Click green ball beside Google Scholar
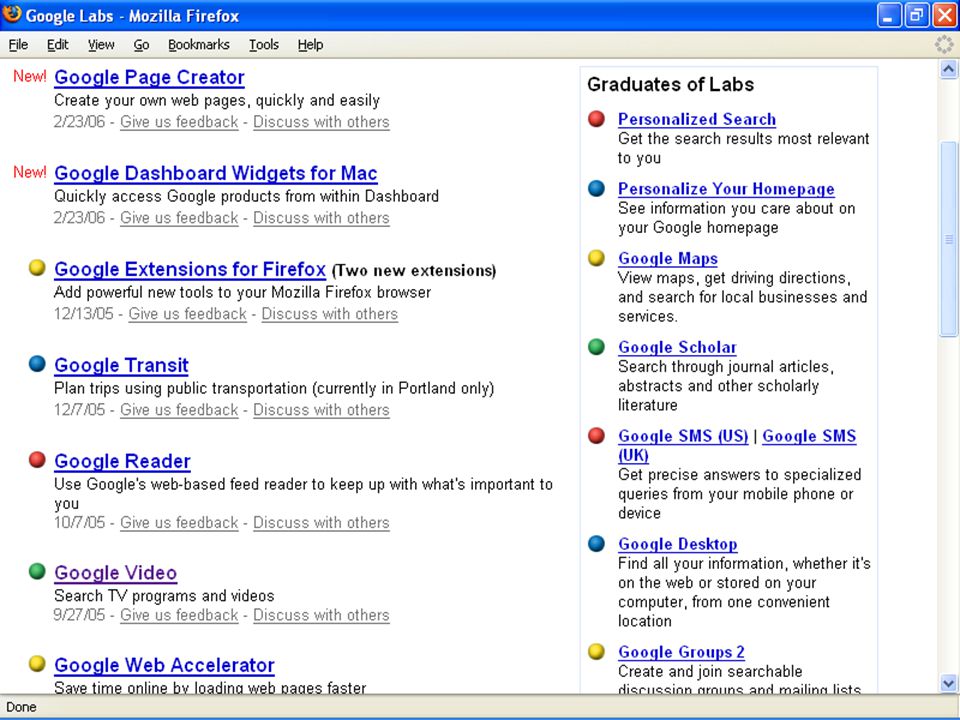This screenshot has width=960, height=720. point(596,347)
